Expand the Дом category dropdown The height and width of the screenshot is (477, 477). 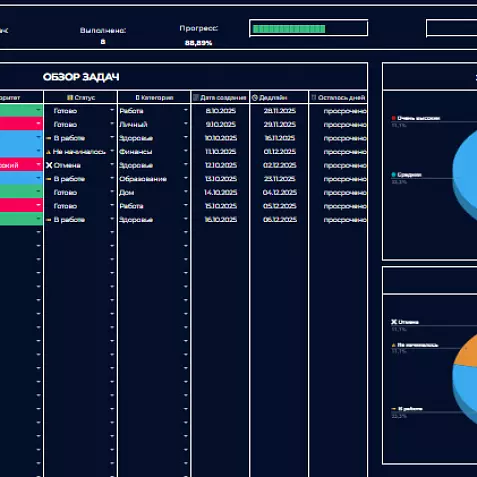186,192
